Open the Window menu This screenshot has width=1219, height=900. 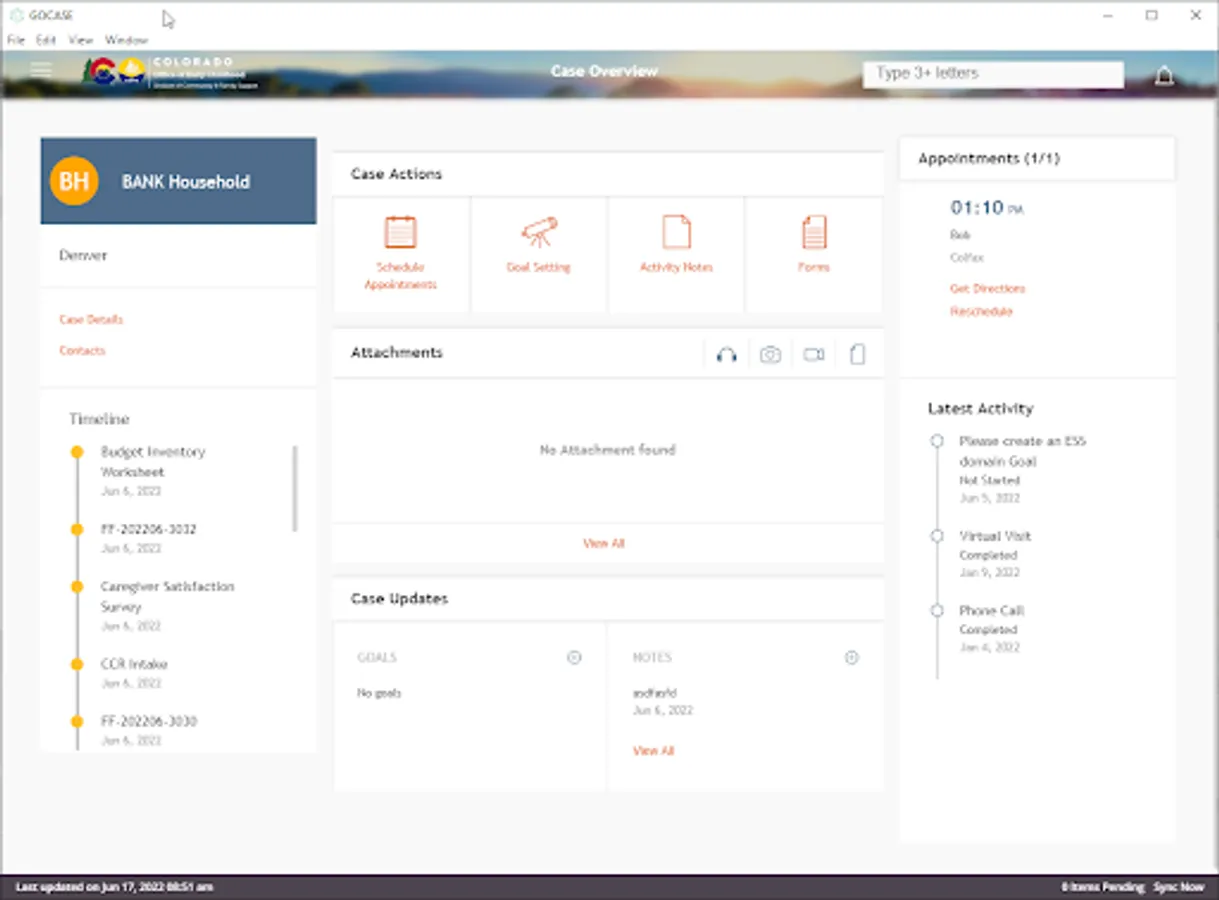pyautogui.click(x=126, y=40)
